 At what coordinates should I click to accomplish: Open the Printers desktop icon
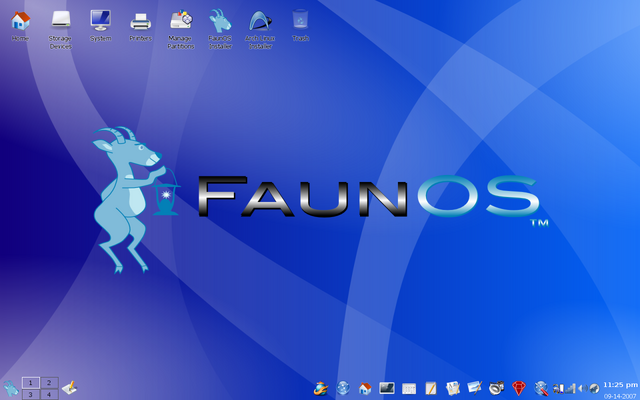pos(140,26)
